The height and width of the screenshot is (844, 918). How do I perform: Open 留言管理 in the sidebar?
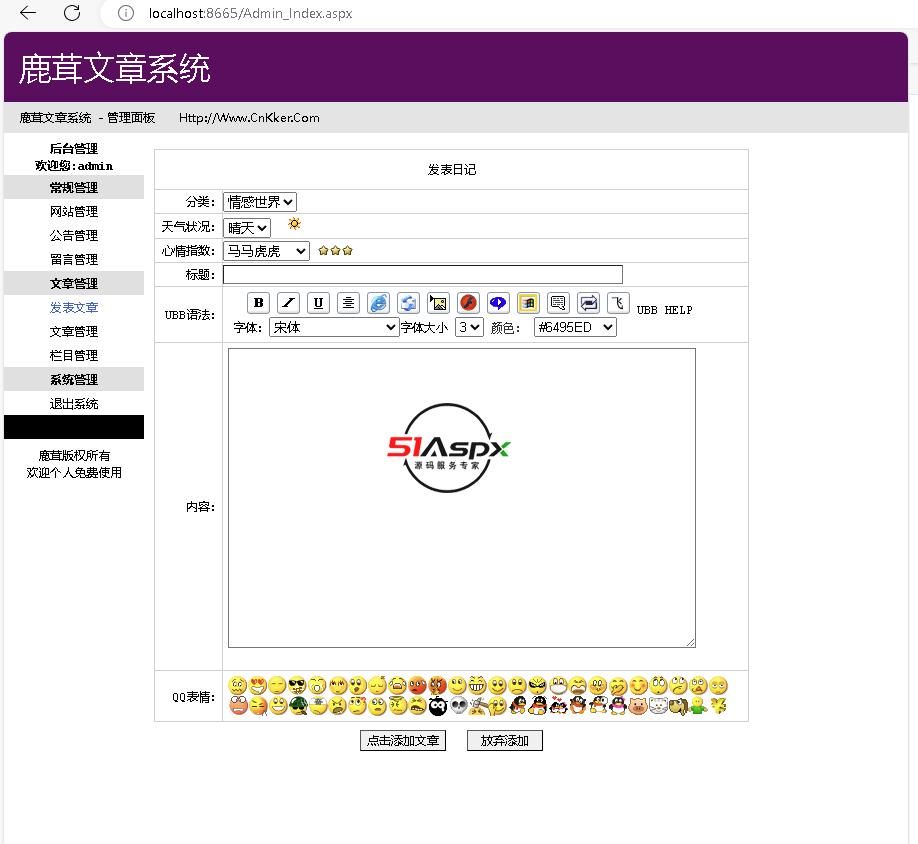coord(74,259)
